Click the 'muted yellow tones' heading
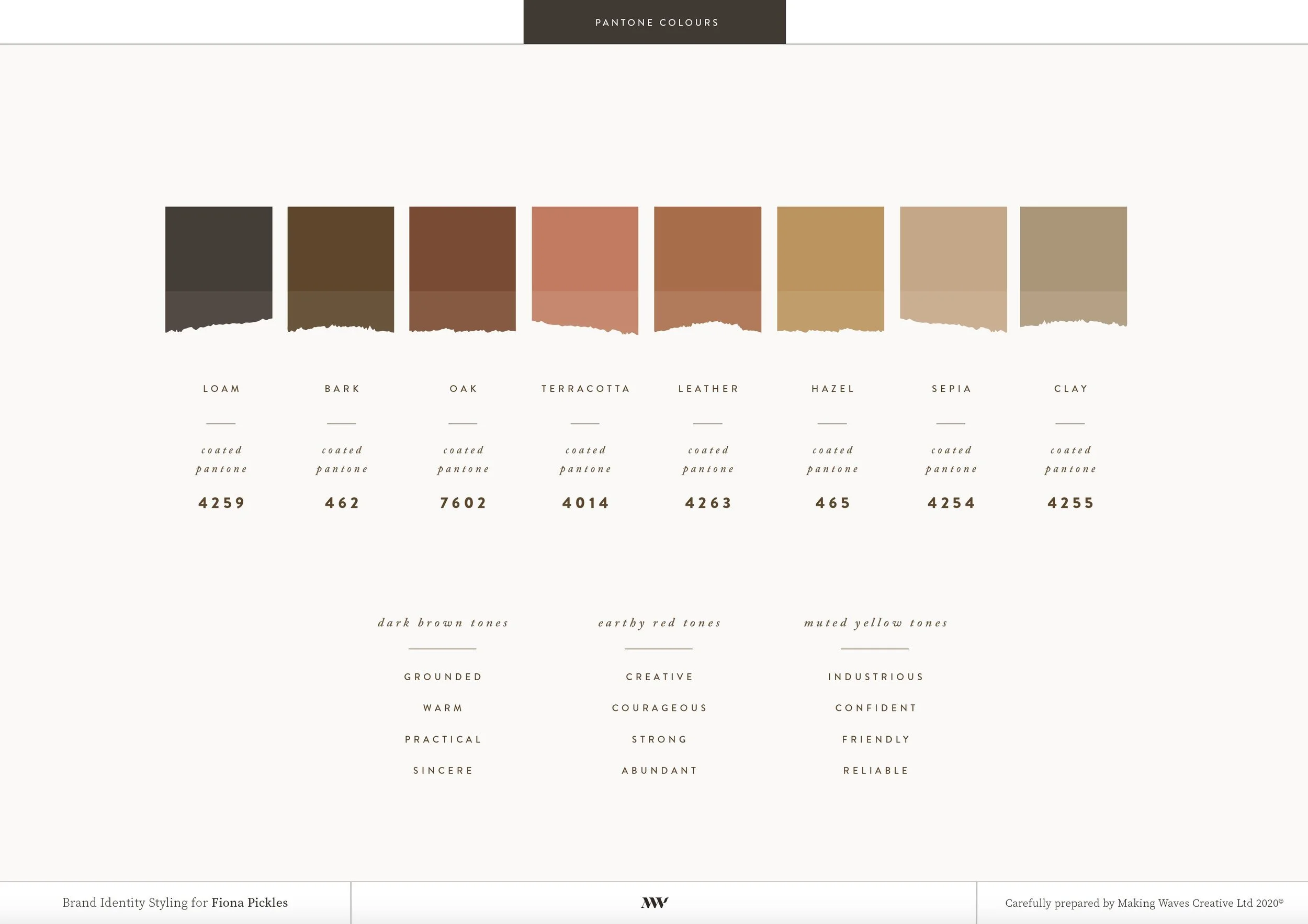Screen dimensions: 1308x924 [876, 623]
